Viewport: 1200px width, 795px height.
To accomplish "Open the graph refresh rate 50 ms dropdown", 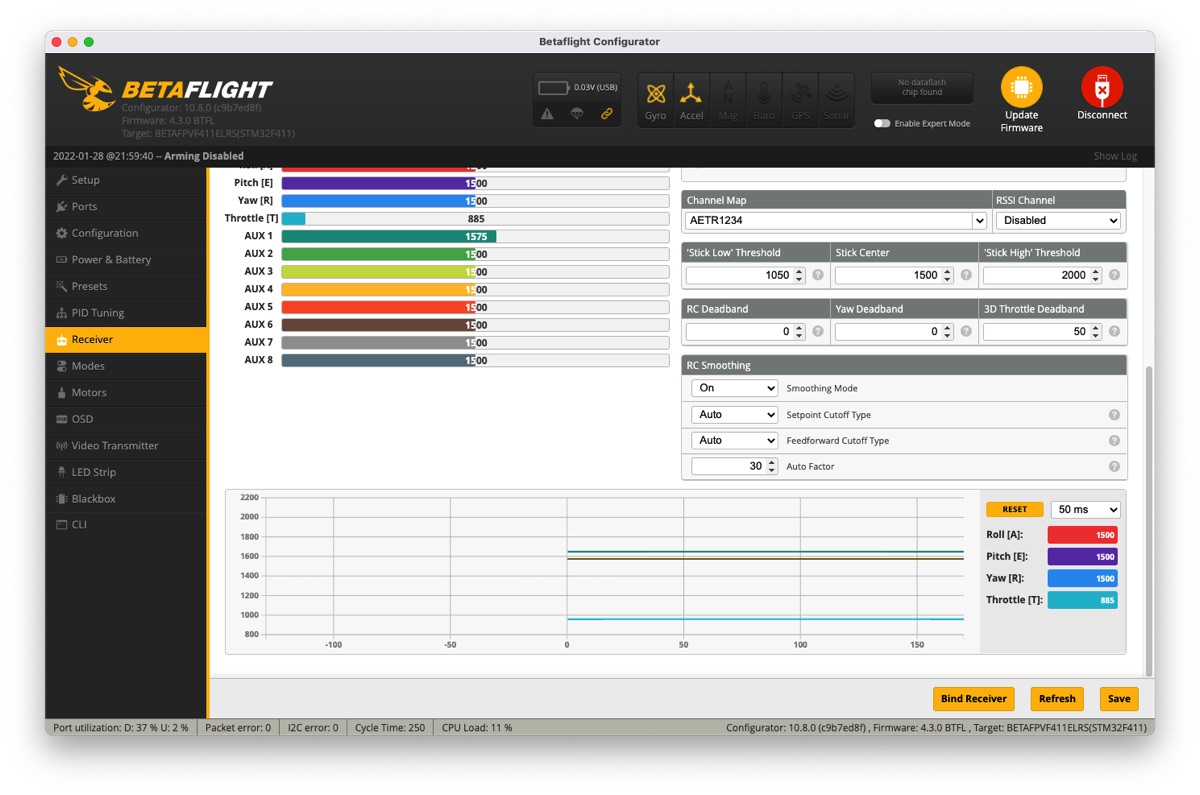I will [x=1085, y=509].
